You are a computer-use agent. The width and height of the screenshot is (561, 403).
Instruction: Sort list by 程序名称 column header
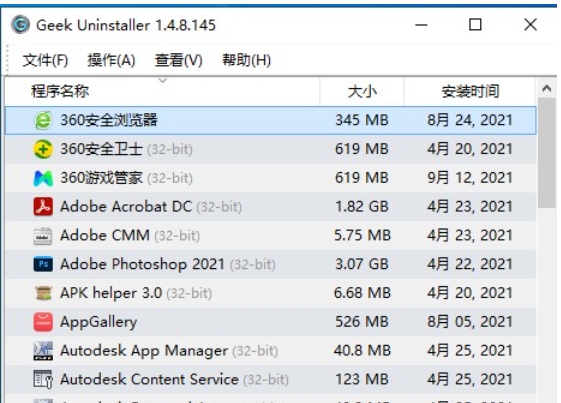pos(162,92)
